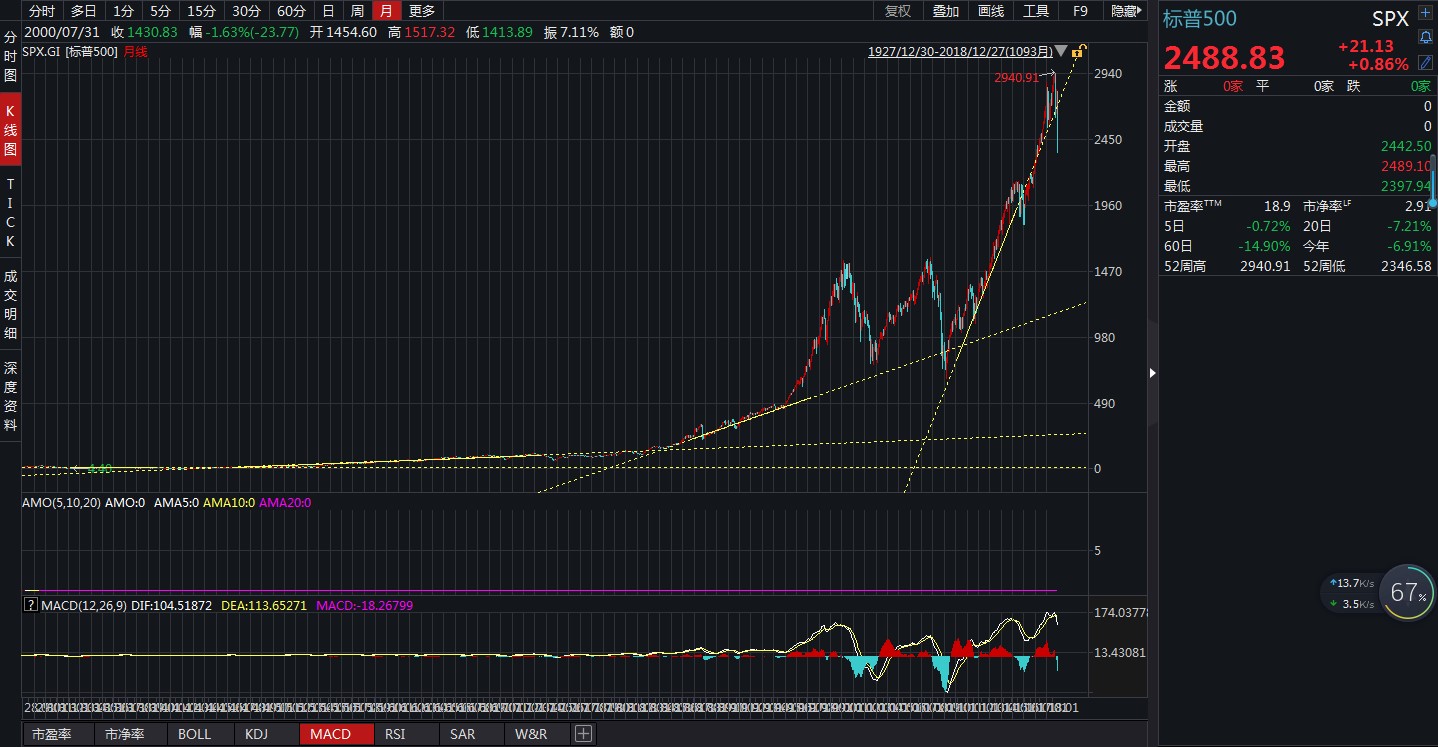Select the 5分 five-minute period
Image resolution: width=1438 pixels, height=747 pixels.
point(160,11)
